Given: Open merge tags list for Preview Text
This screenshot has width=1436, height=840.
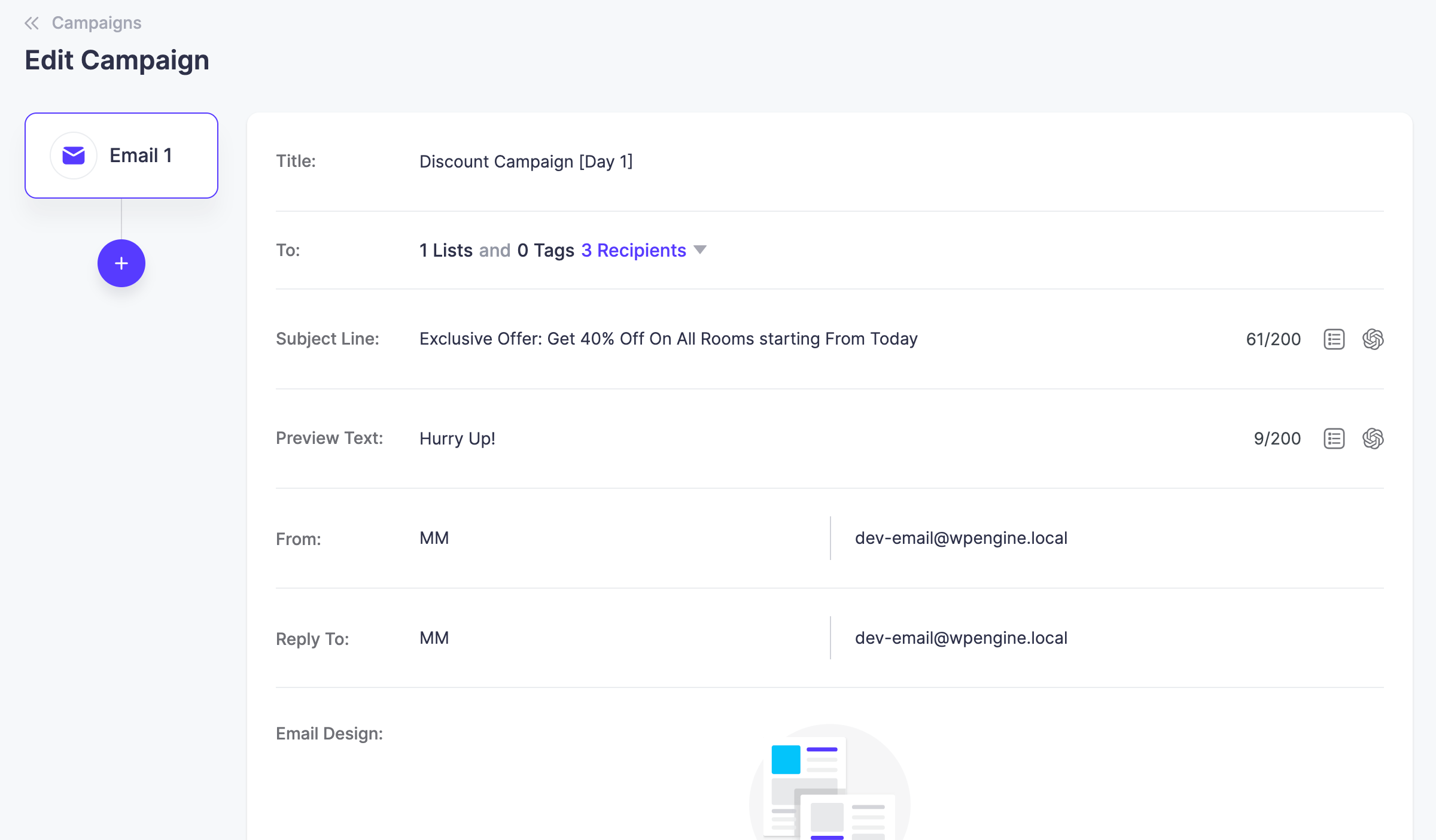Looking at the screenshot, I should coord(1334,439).
